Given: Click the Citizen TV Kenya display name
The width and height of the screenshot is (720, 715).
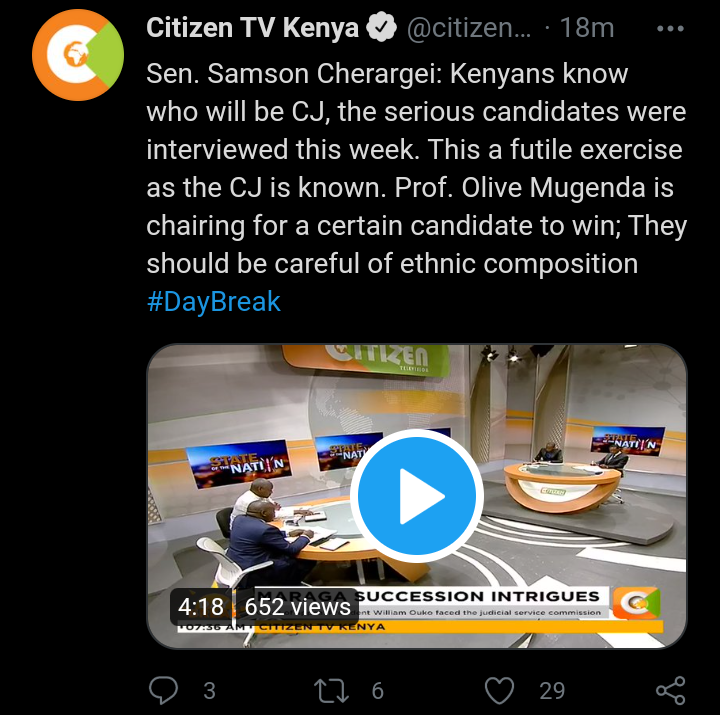Looking at the screenshot, I should 253,28.
